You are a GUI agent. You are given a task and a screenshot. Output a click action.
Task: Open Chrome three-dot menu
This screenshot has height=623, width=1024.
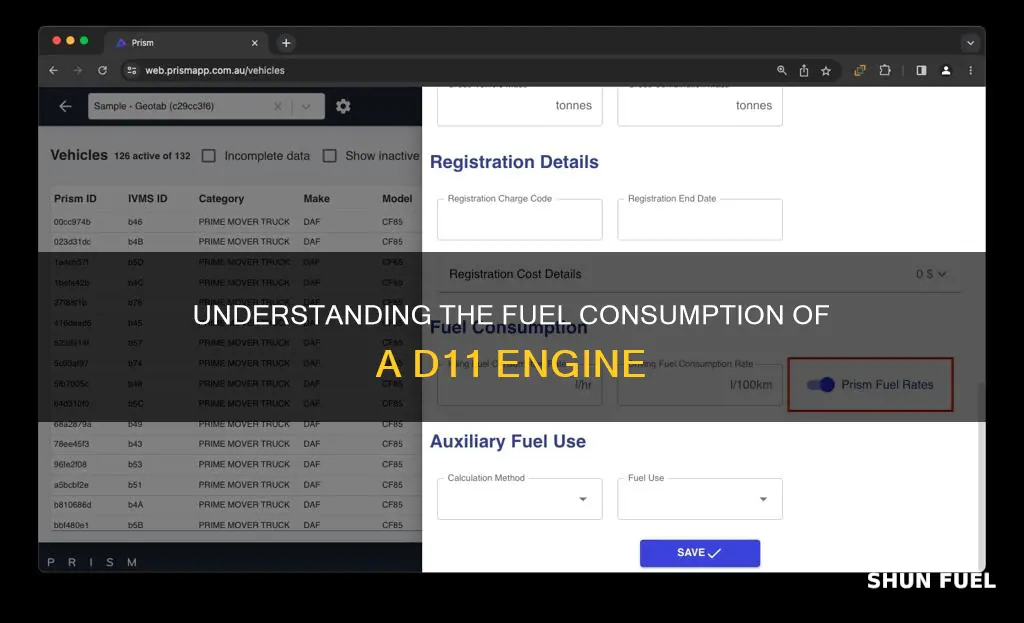[x=970, y=71]
